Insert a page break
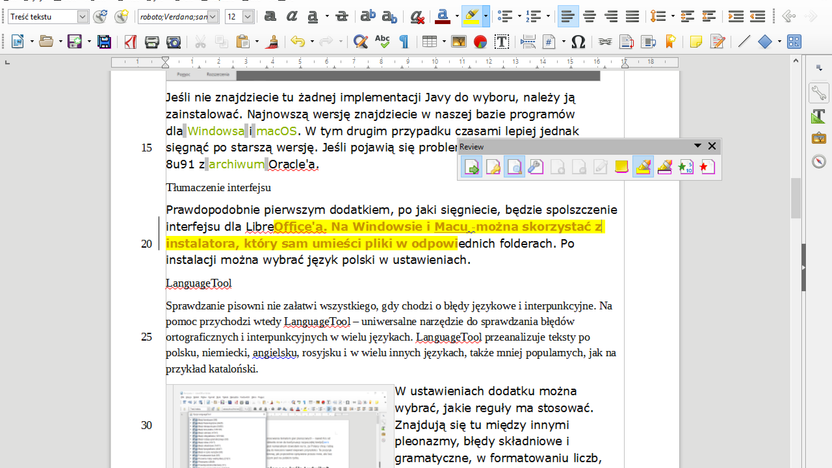Image resolution: width=832 pixels, height=468 pixels. point(528,41)
